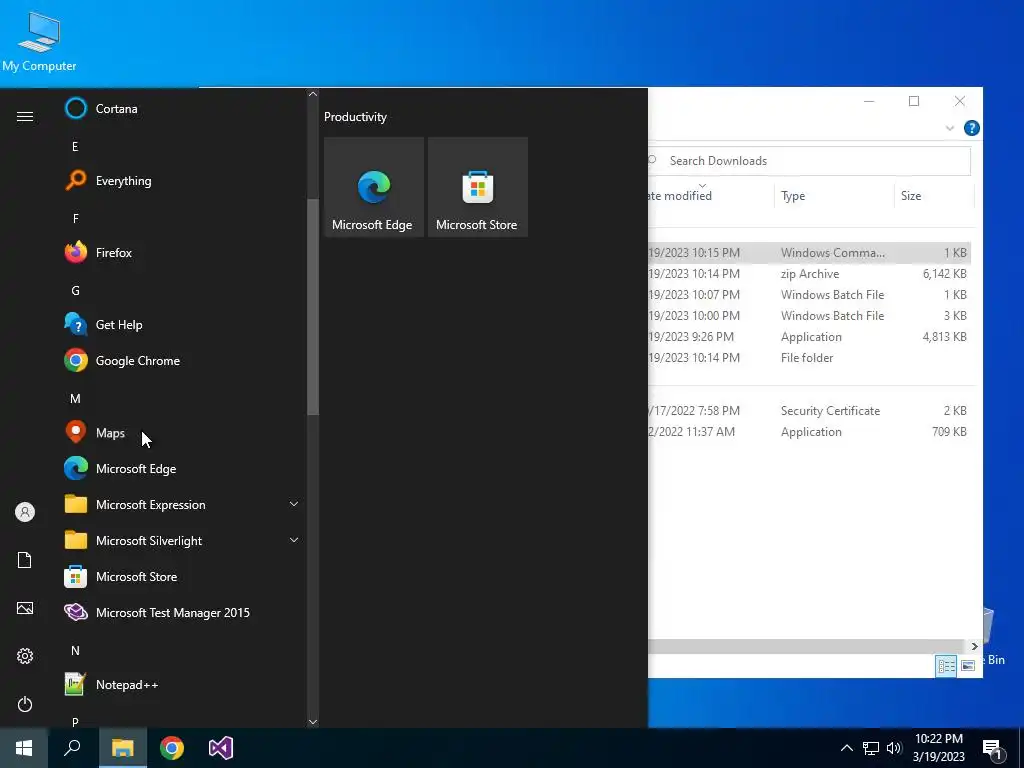Open Visual Studio from taskbar
Image resolution: width=1024 pixels, height=768 pixels.
221,748
